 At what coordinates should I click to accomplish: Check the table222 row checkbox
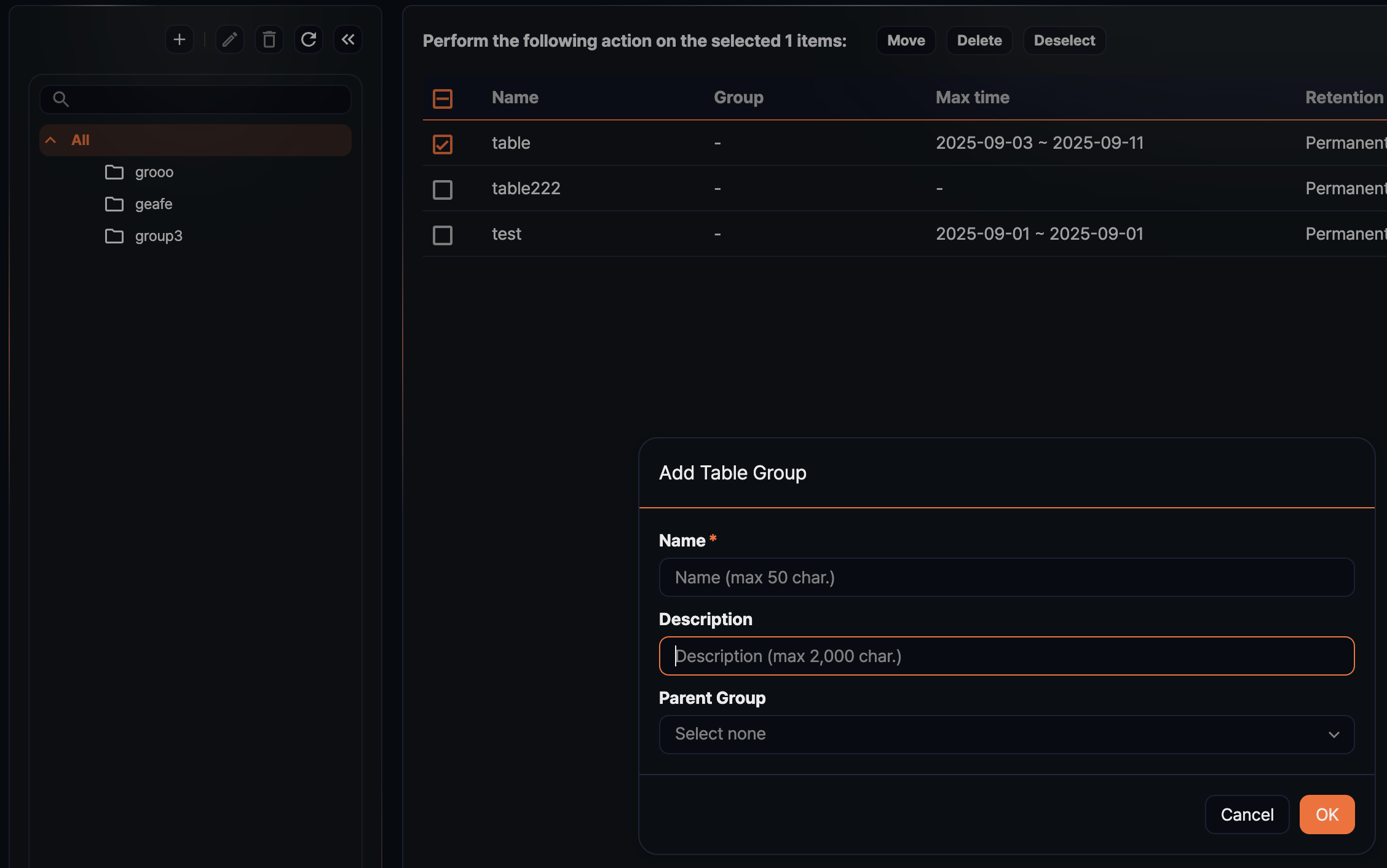(x=442, y=189)
